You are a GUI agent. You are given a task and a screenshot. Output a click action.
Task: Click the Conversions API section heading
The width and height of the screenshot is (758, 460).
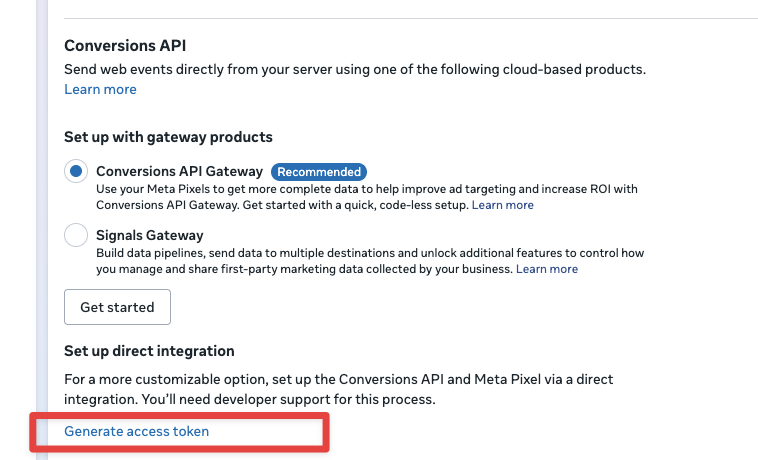click(125, 46)
